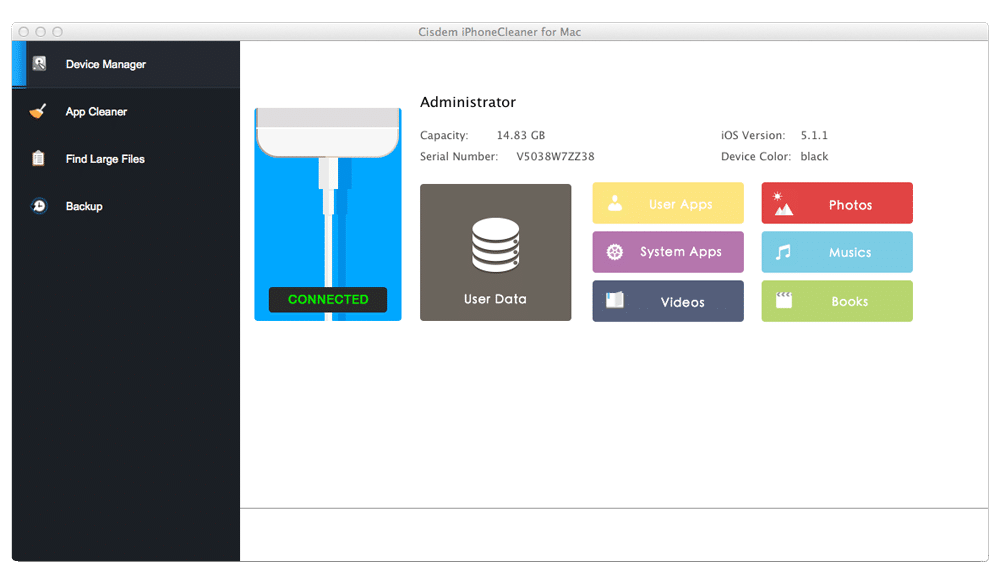The width and height of the screenshot is (1000, 583).
Task: Select the iOS Version value 5.1.1
Action: coord(814,135)
